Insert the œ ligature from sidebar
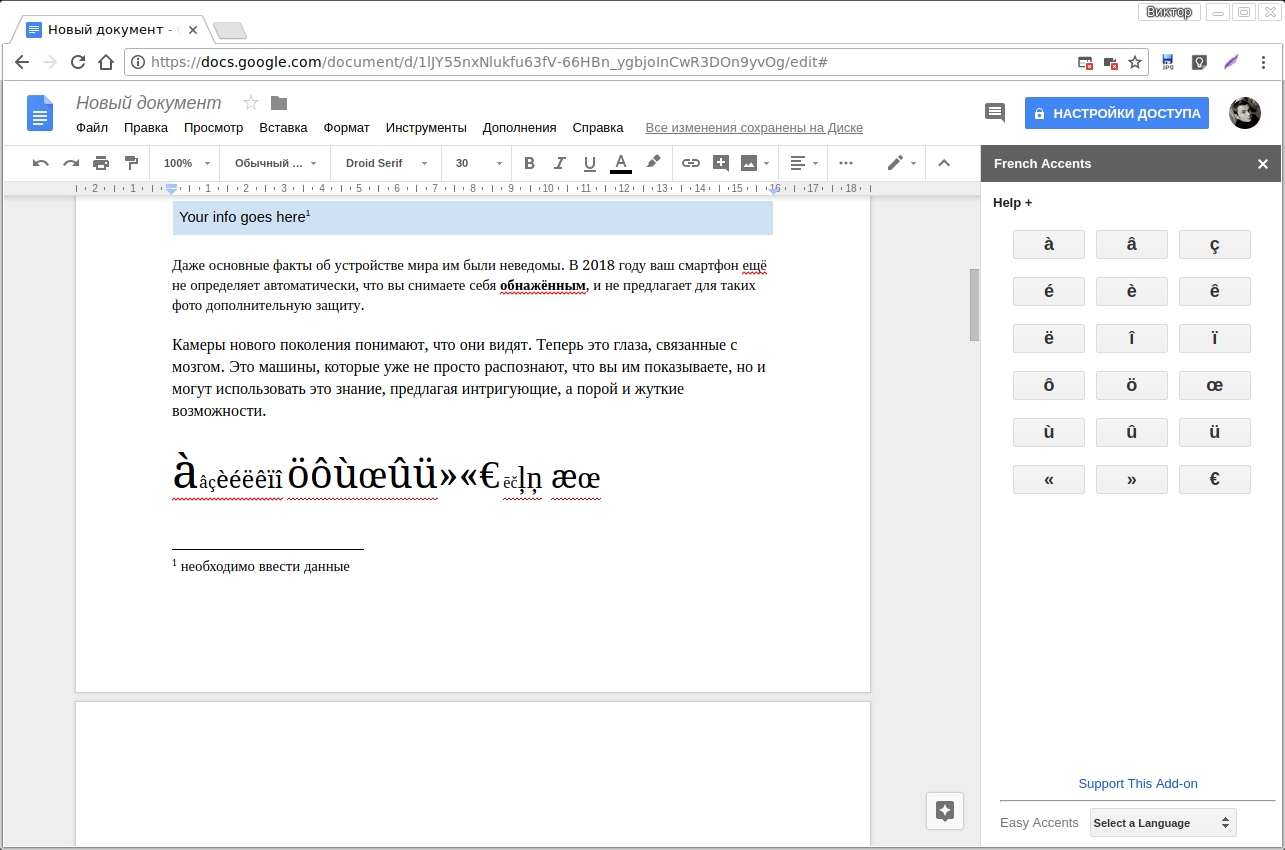This screenshot has width=1285, height=850. point(1215,385)
